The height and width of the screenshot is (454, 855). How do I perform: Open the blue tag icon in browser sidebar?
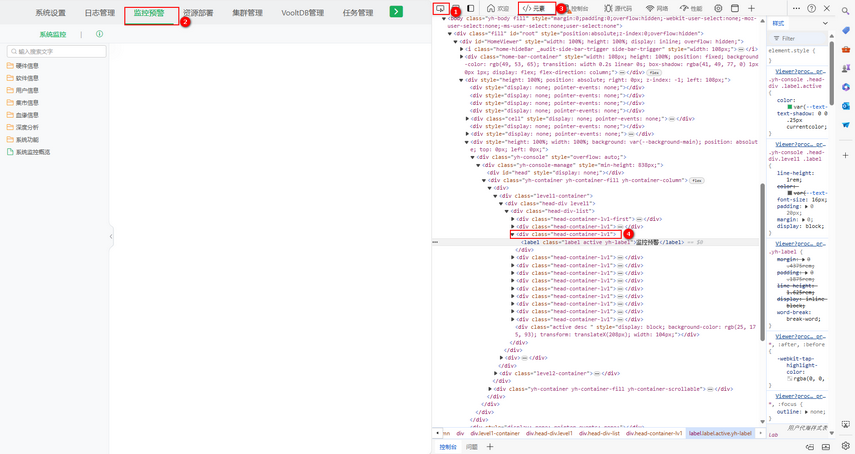tap(846, 31)
